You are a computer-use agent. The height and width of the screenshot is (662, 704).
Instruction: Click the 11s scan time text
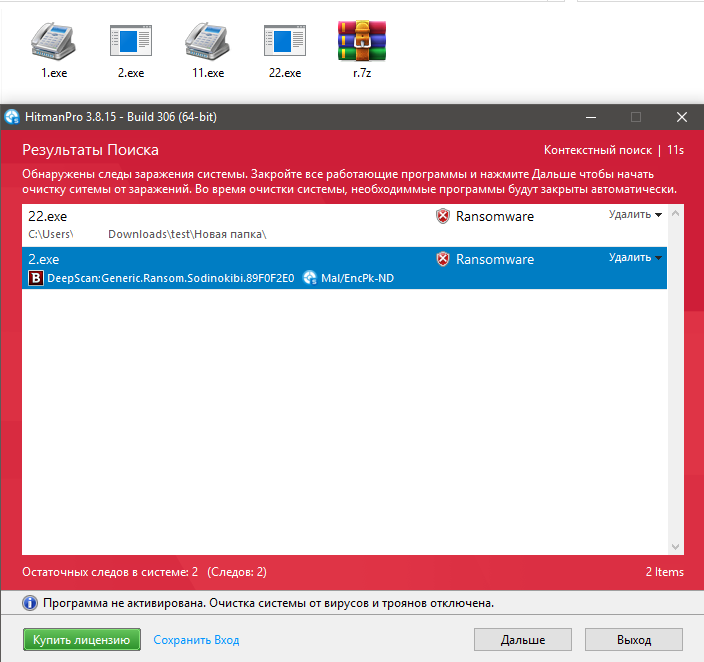pyautogui.click(x=675, y=150)
